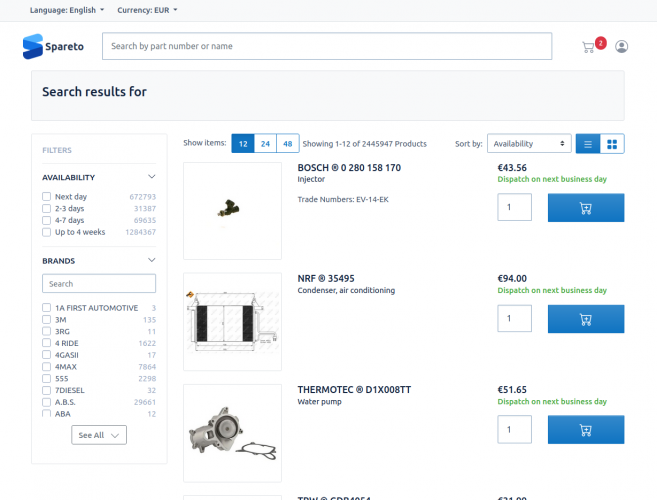
Task: Add NRF 35495 condenser to cart
Action: (586, 319)
